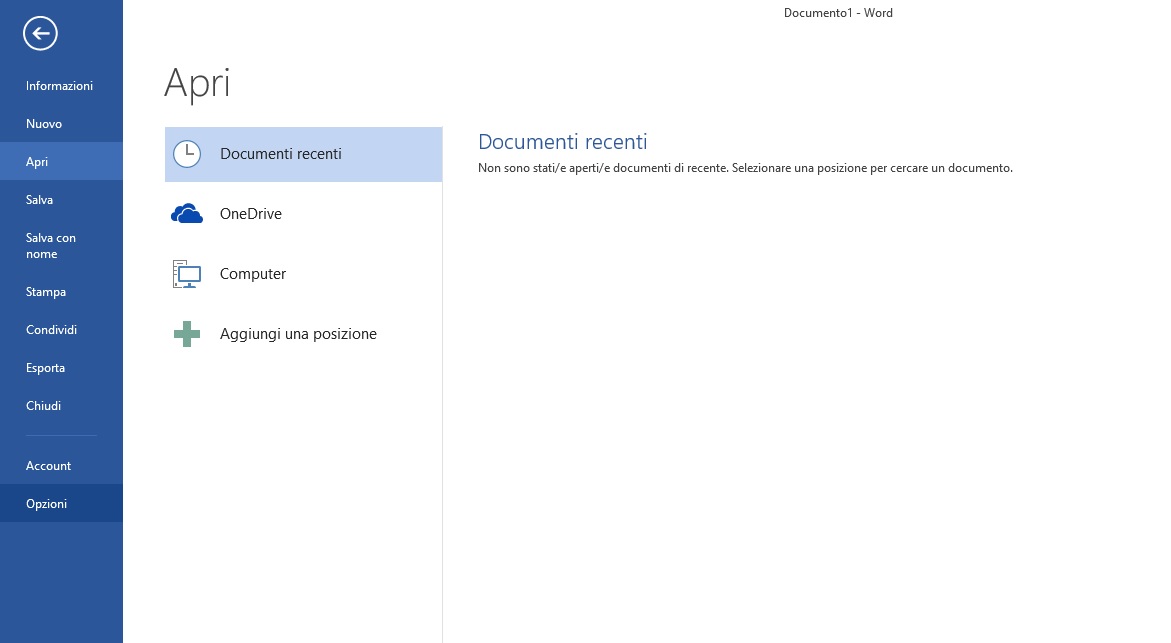1171x643 pixels.
Task: Select Nuovo to create a new document
Action: (x=44, y=124)
